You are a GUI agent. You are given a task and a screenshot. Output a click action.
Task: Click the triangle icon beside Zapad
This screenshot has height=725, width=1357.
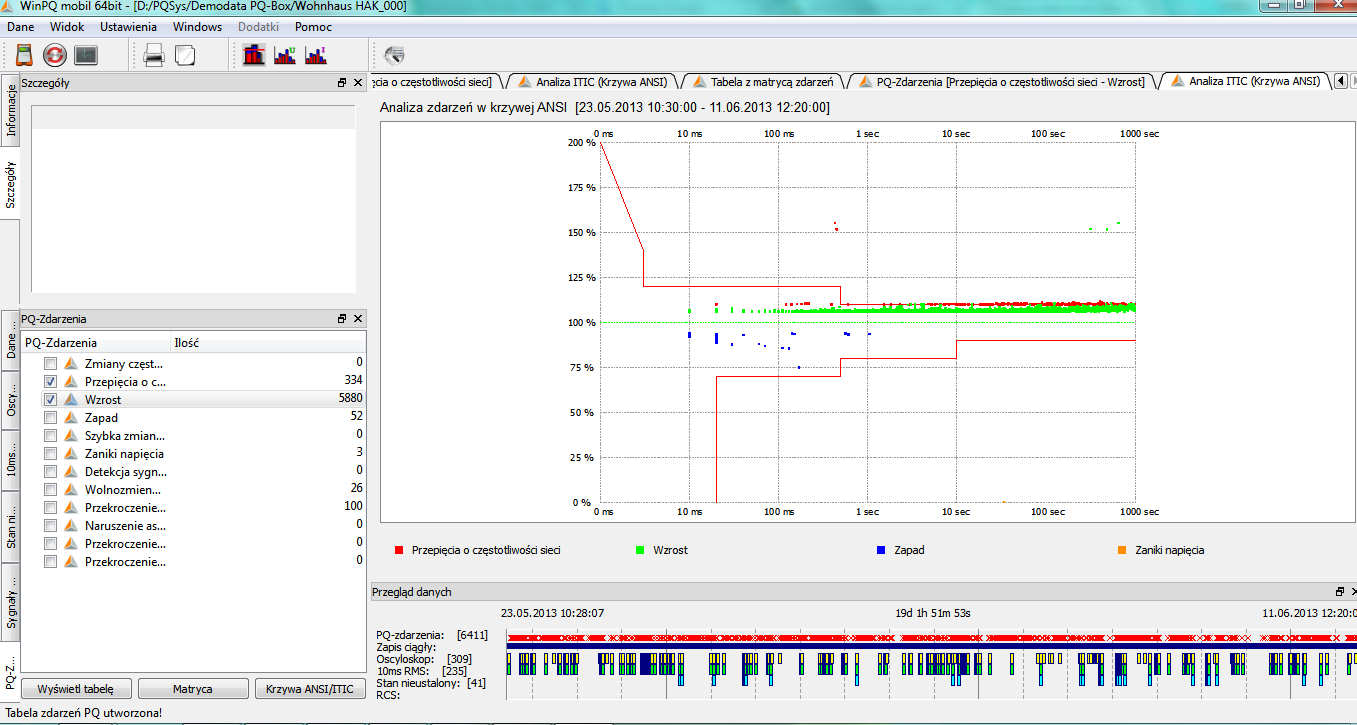click(71, 416)
